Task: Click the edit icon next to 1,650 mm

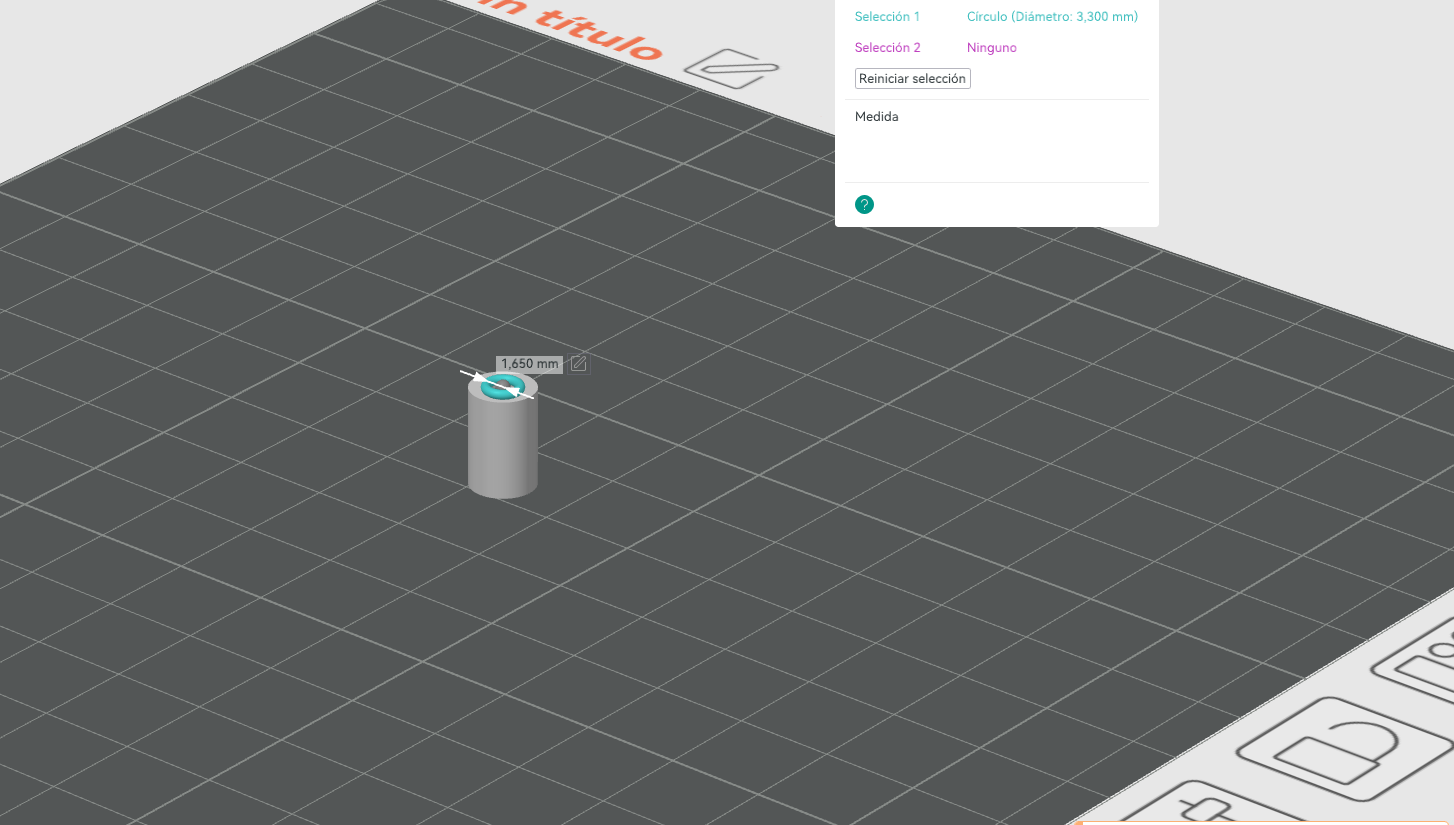Action: 579,364
